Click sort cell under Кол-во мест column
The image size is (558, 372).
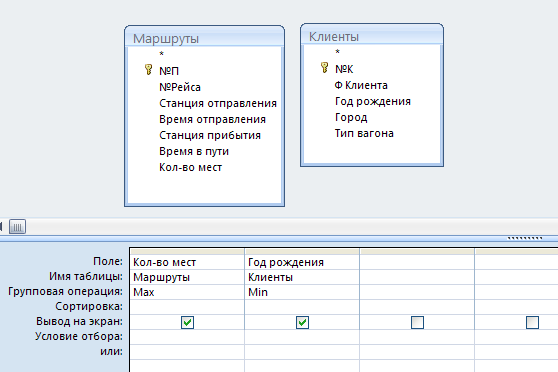(x=187, y=307)
